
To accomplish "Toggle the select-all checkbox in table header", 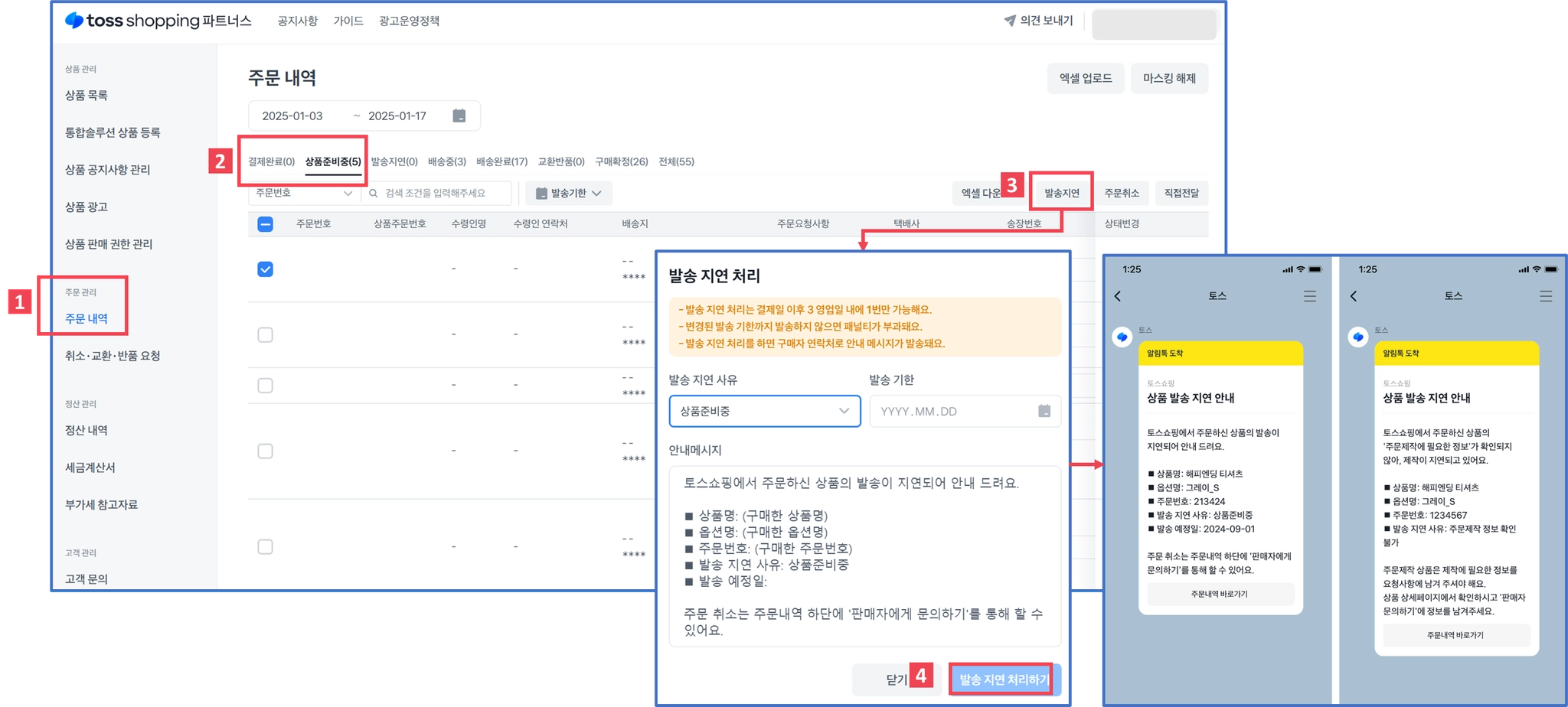I will [265, 224].
